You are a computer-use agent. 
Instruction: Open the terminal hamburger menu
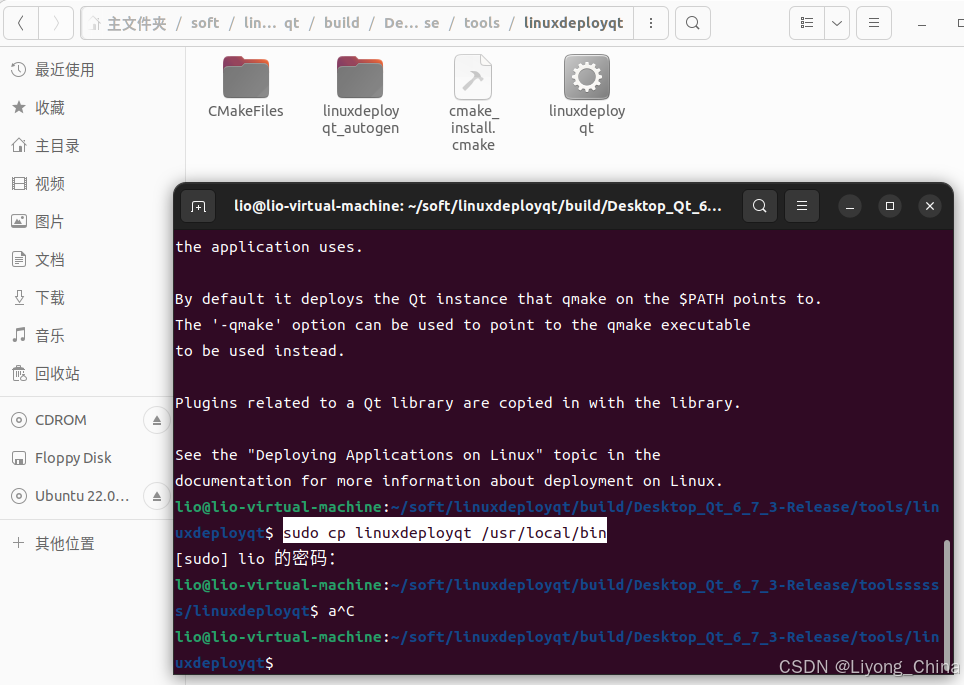[801, 206]
